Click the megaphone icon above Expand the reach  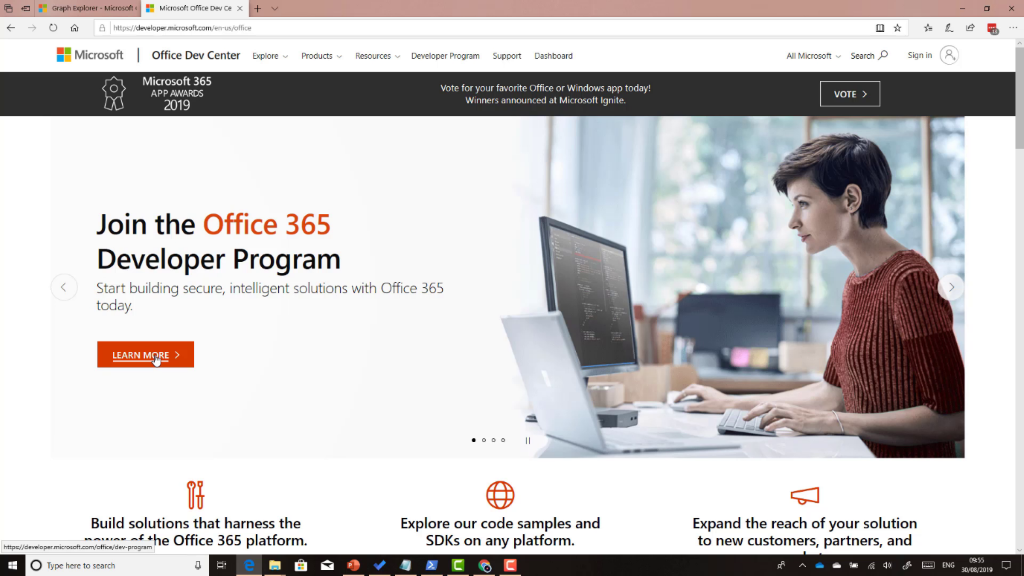[x=805, y=496]
